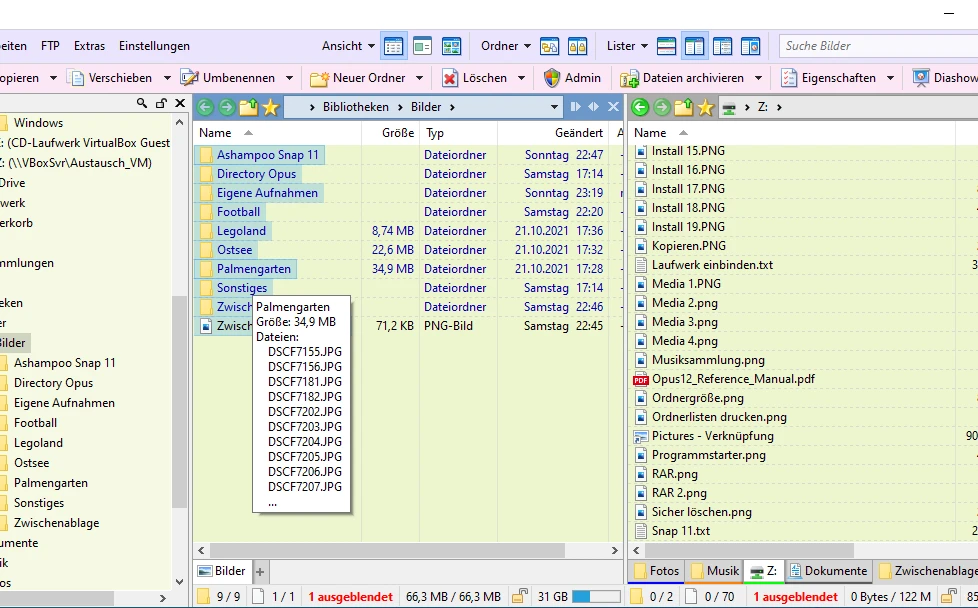Click the new tab plus button
Image resolution: width=978 pixels, height=608 pixels.
click(x=260, y=571)
